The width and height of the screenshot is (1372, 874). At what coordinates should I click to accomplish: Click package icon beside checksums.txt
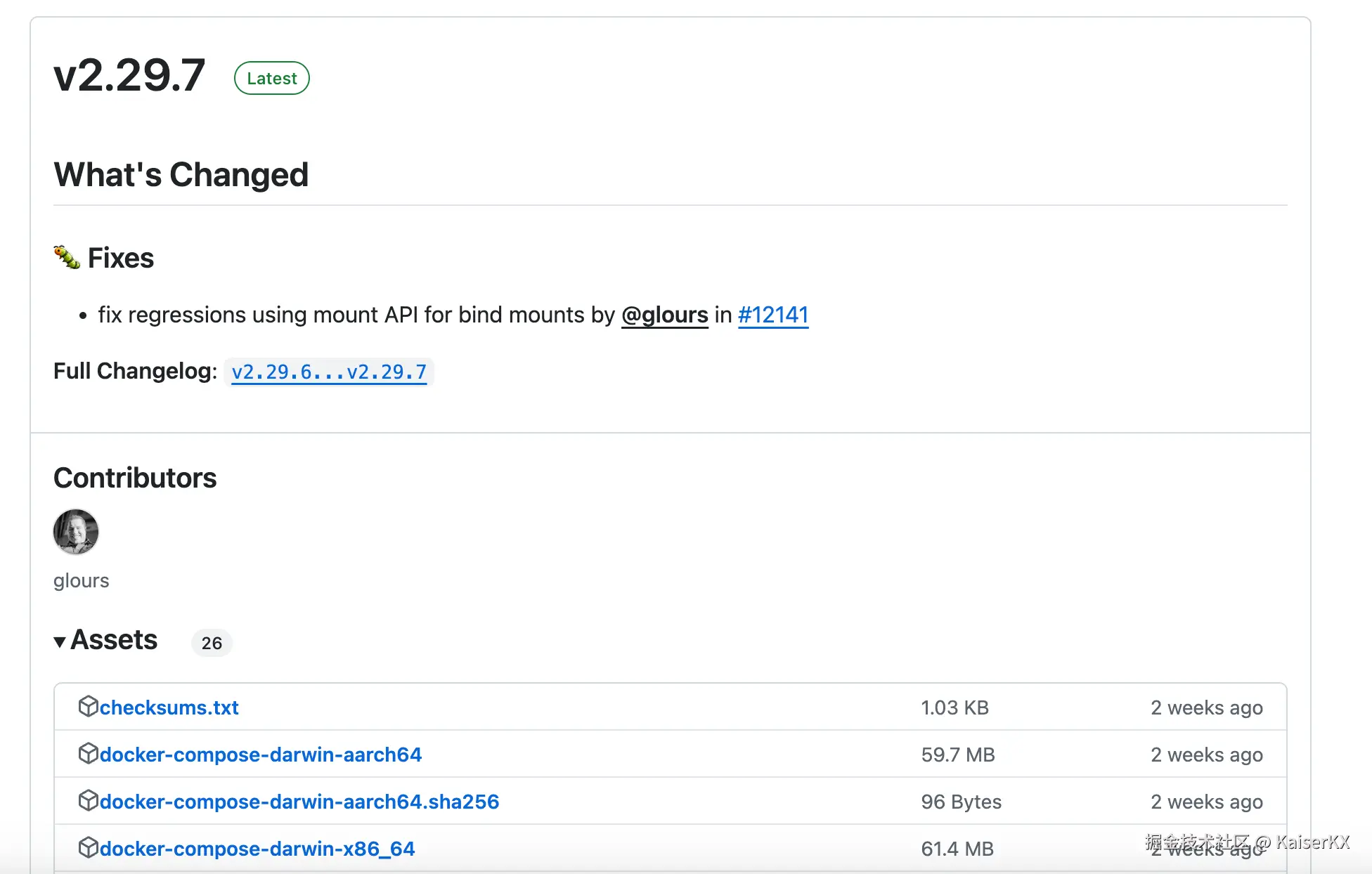click(88, 706)
